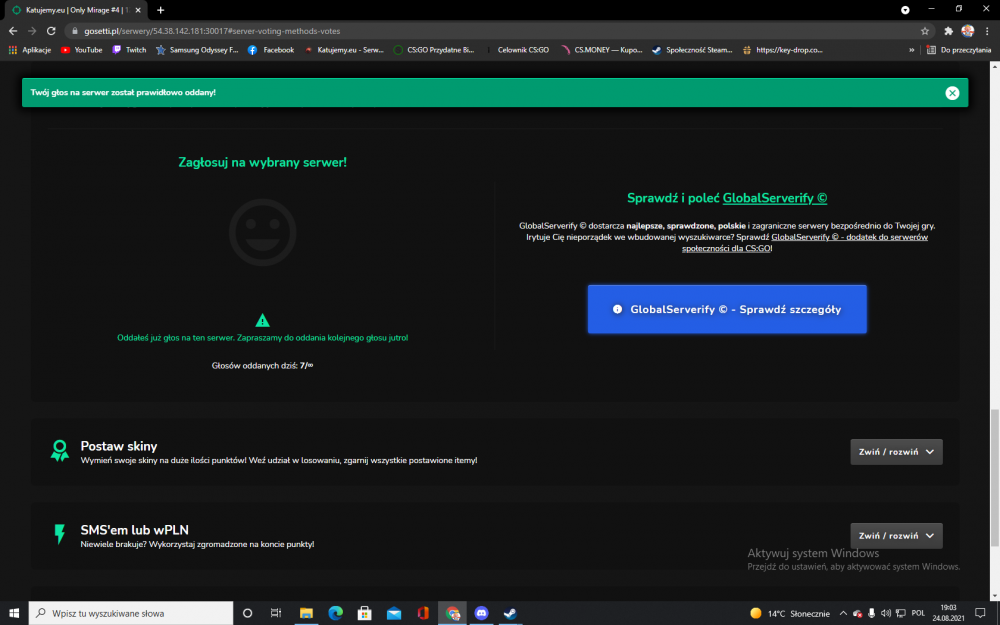The image size is (1000, 625).
Task: Select the Katujemy.eu Only Mirage tab
Action: point(73,10)
